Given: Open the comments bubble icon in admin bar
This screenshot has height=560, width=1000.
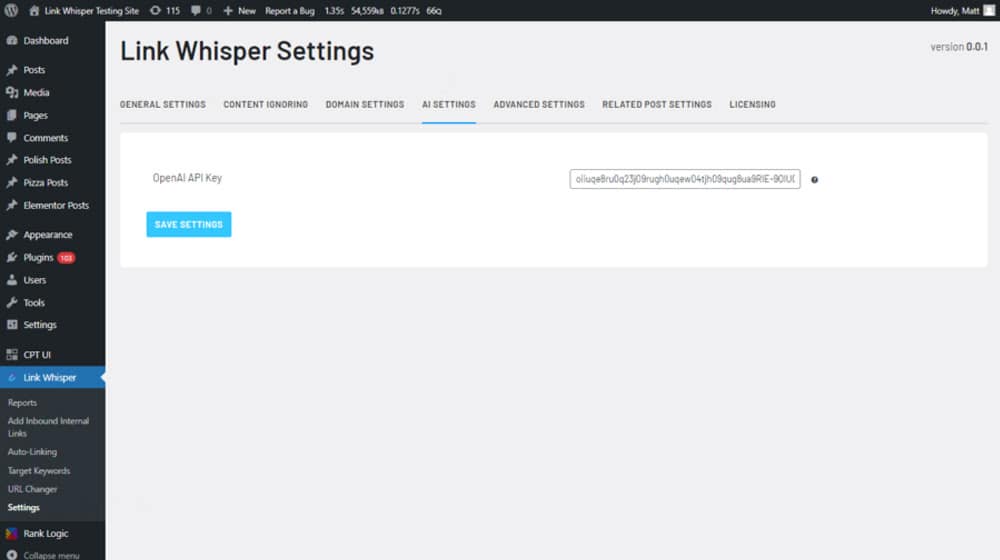Looking at the screenshot, I should click(196, 11).
